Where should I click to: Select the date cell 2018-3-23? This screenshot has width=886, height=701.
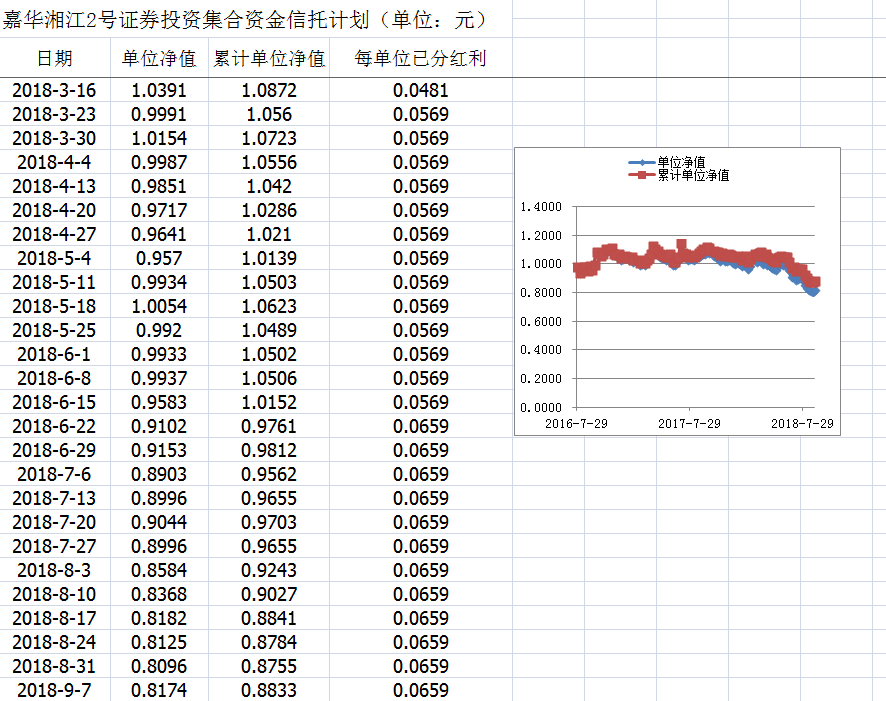tap(55, 114)
